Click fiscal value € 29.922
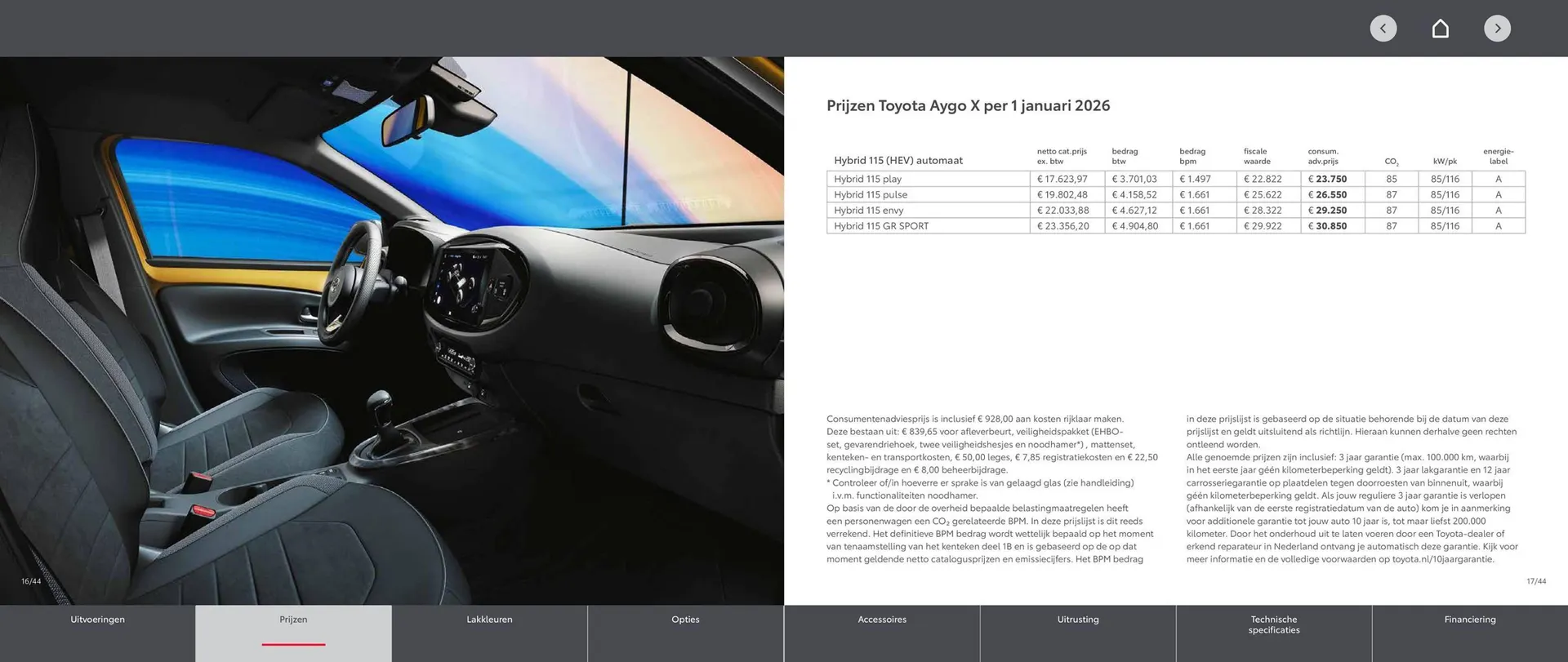Image resolution: width=1568 pixels, height=662 pixels. point(1263,226)
